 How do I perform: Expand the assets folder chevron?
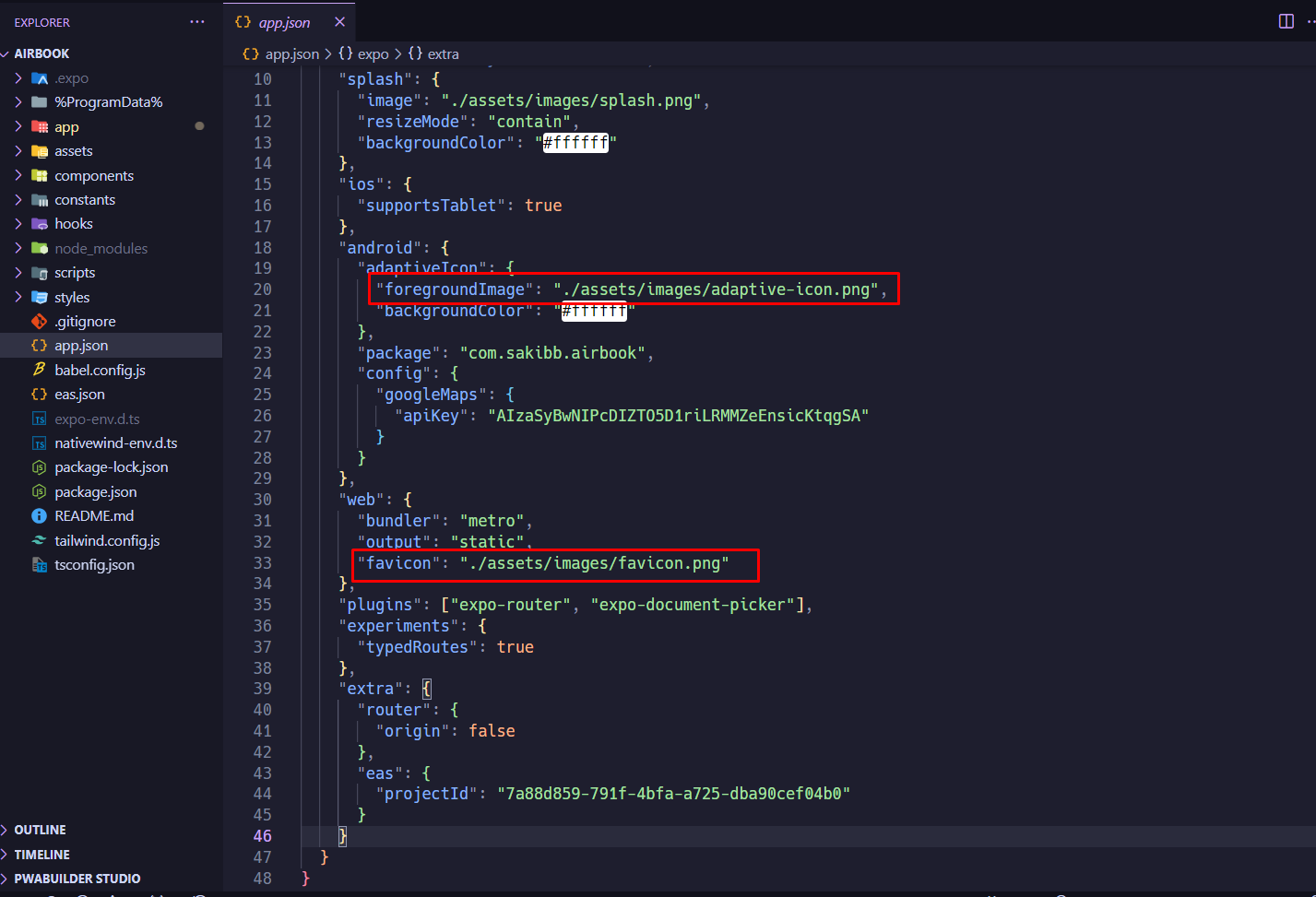click(x=18, y=151)
